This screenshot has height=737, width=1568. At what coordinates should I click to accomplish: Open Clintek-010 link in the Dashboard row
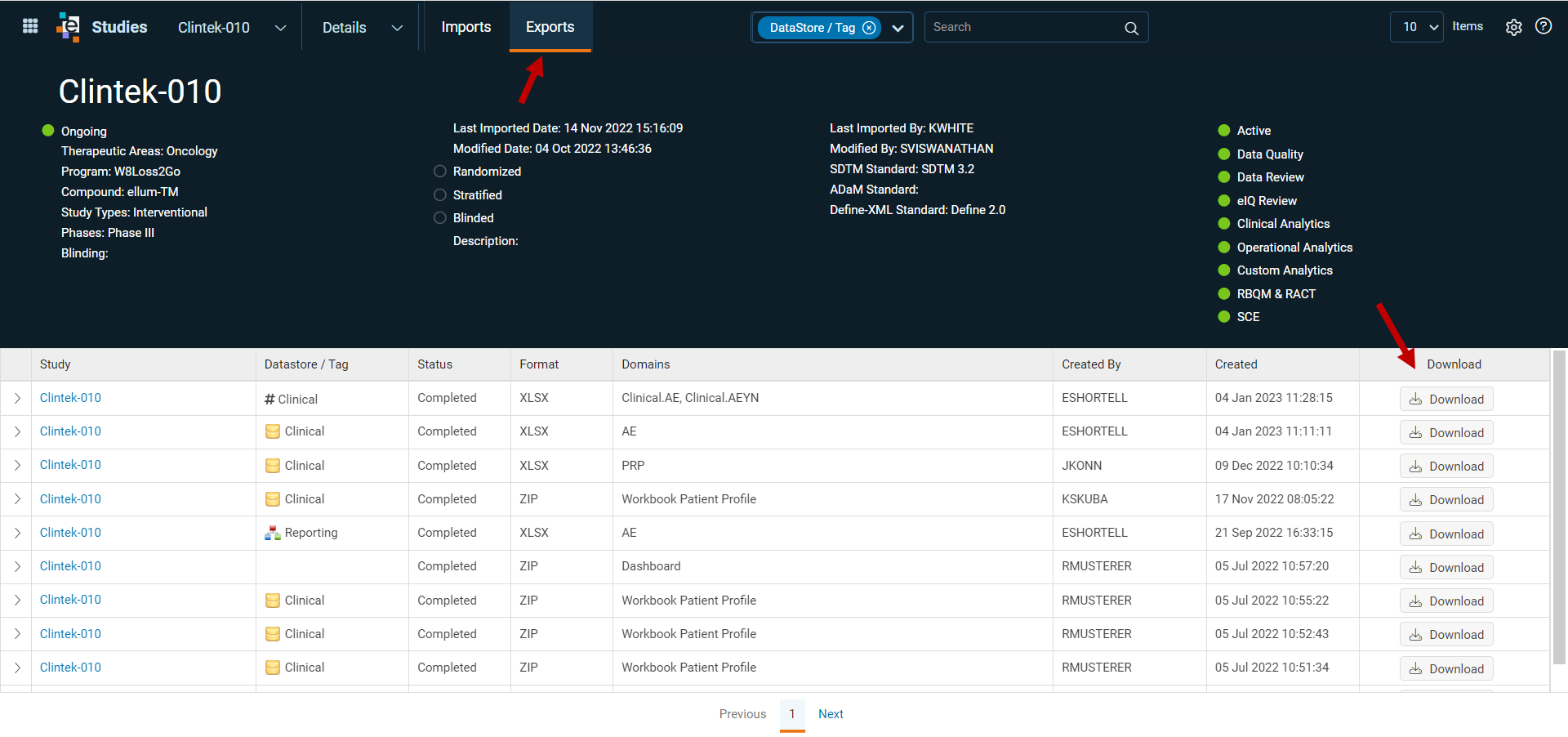click(70, 566)
